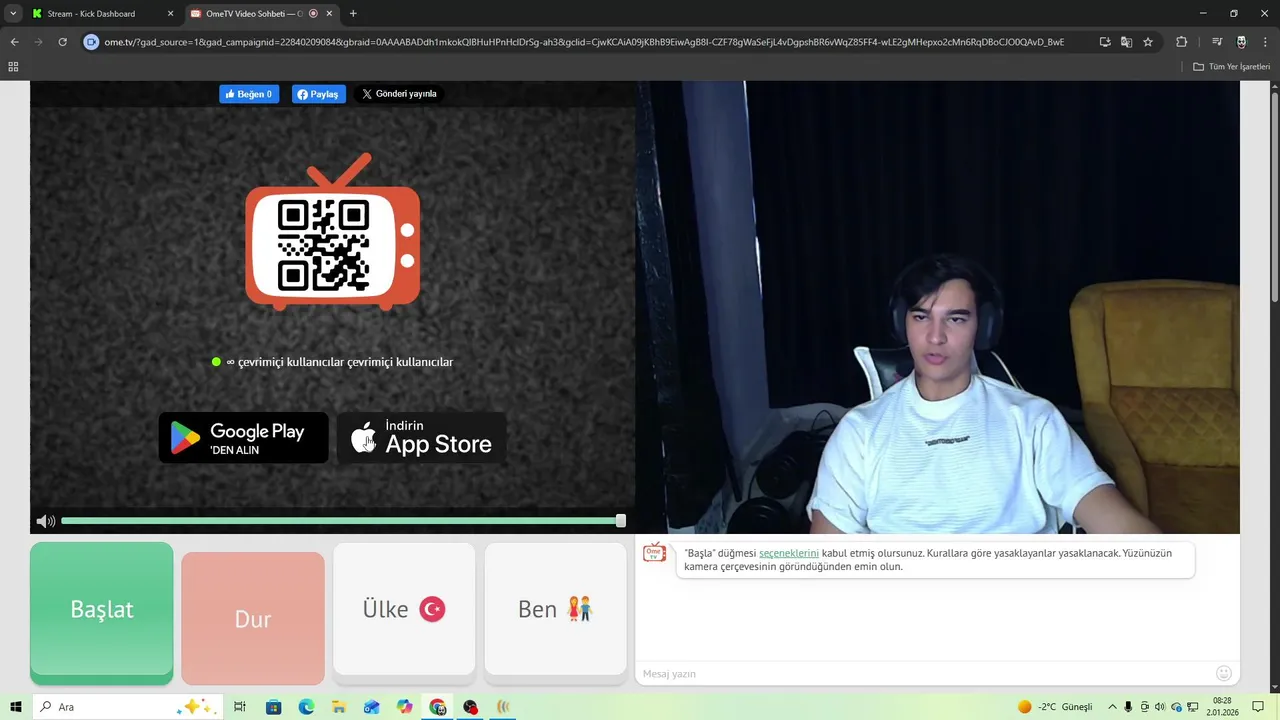Open network status tray icon
Screen dimensions: 1280x720
point(1193,707)
